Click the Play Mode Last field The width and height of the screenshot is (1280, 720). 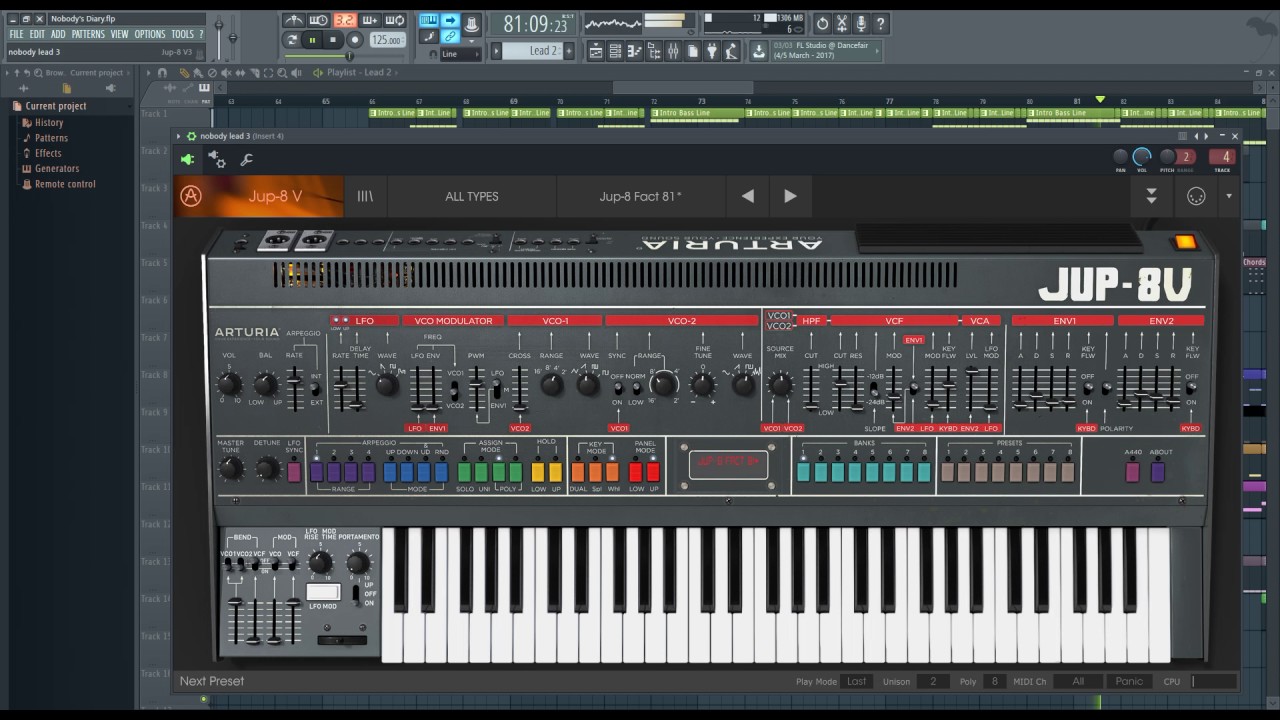point(857,681)
